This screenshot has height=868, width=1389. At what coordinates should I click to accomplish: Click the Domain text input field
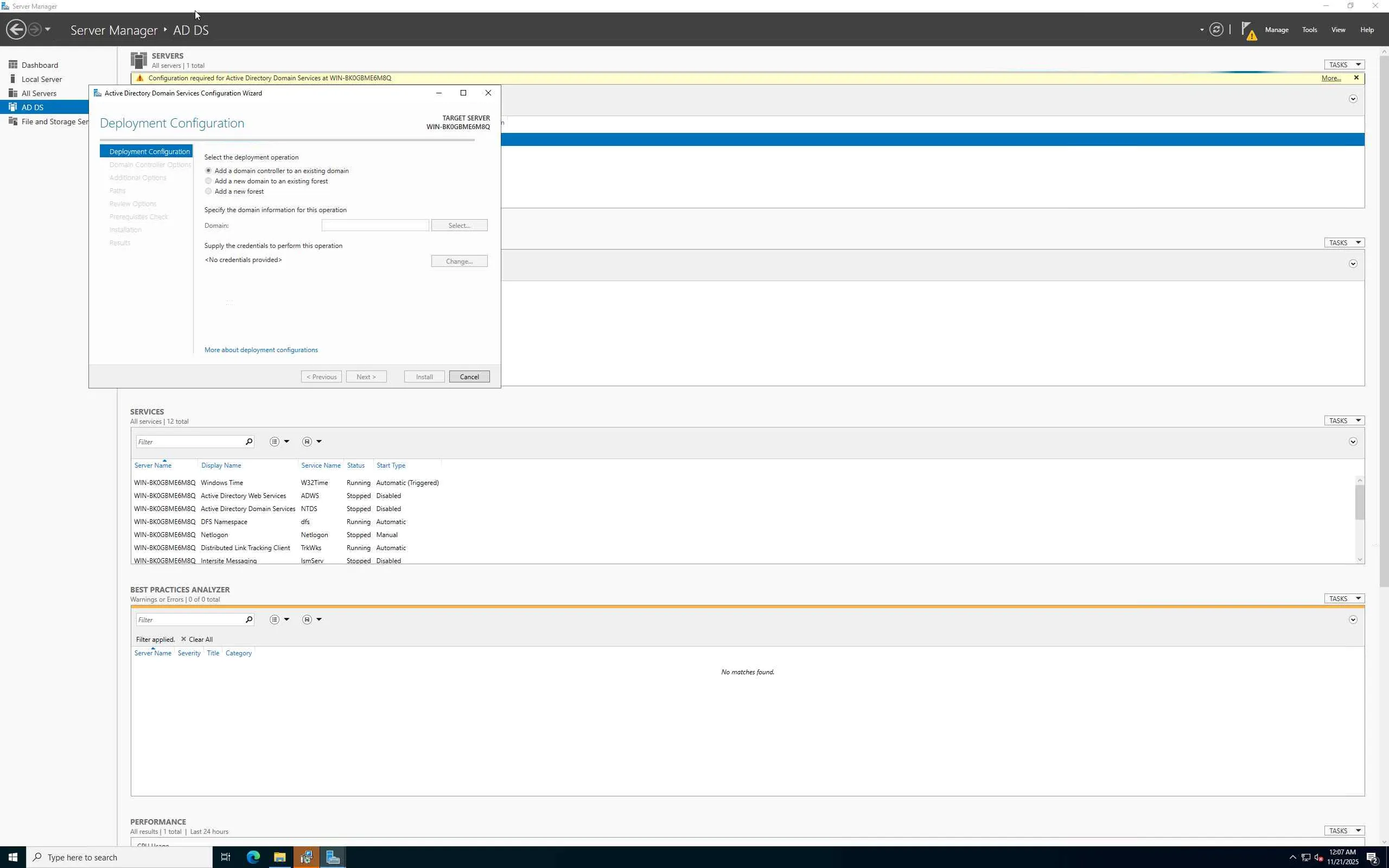tap(375, 226)
